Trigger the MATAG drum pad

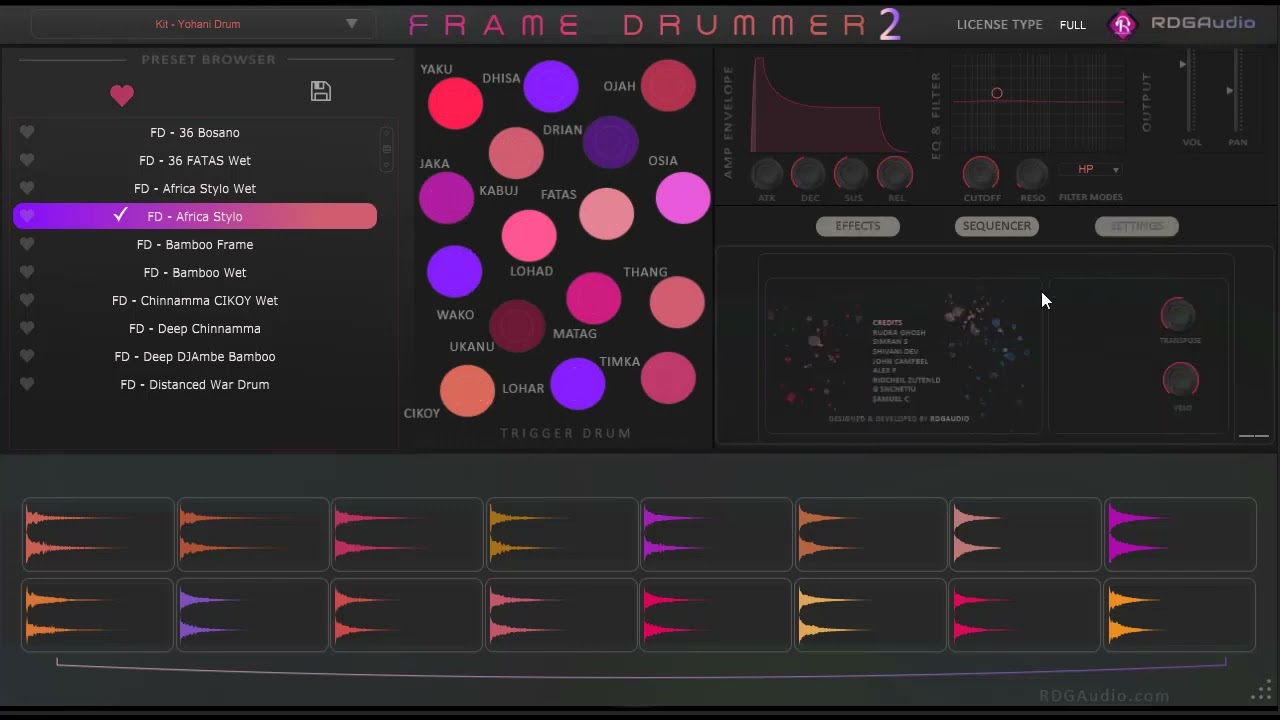tap(593, 298)
